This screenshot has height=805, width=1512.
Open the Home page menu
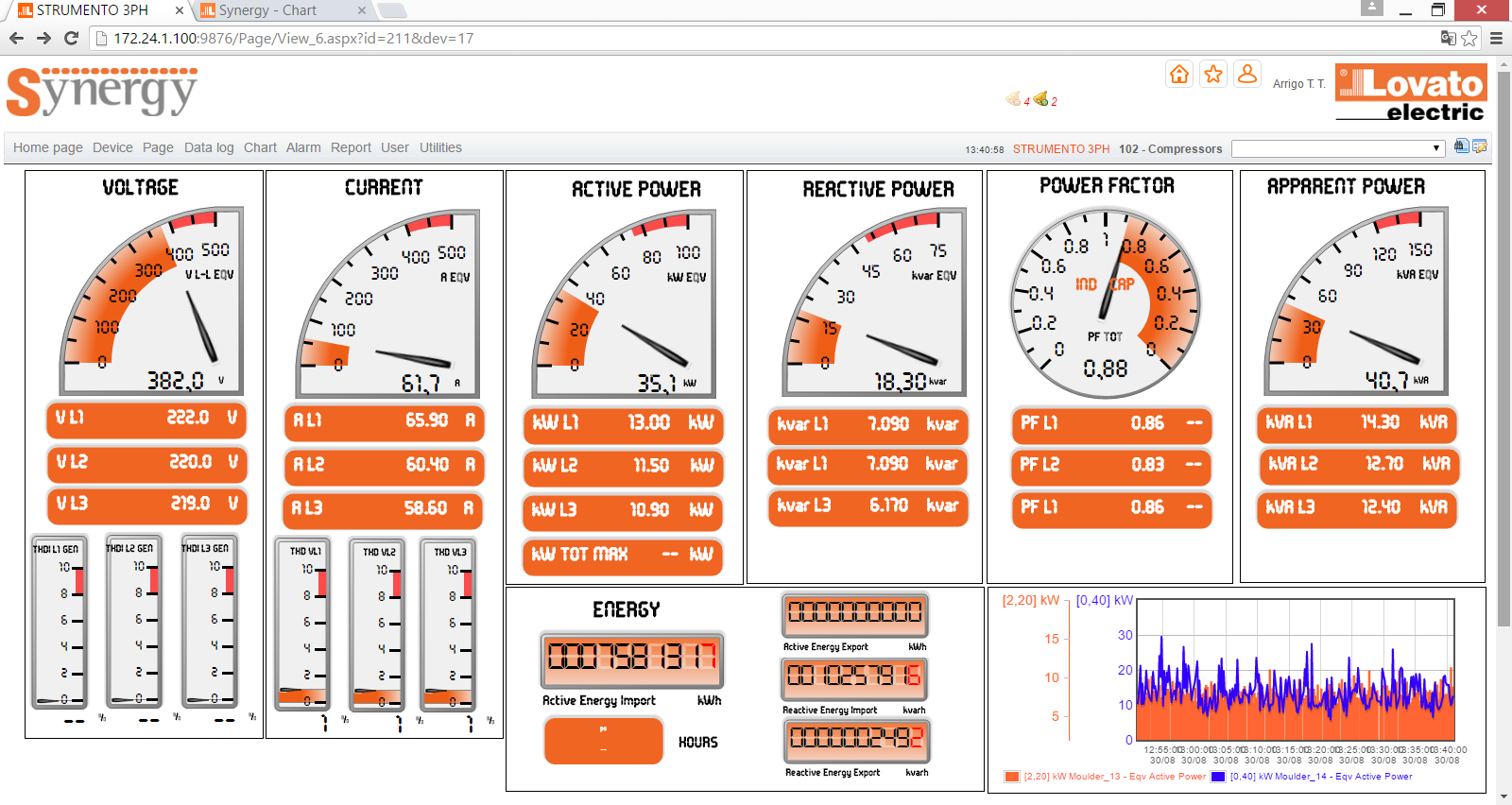tap(48, 147)
